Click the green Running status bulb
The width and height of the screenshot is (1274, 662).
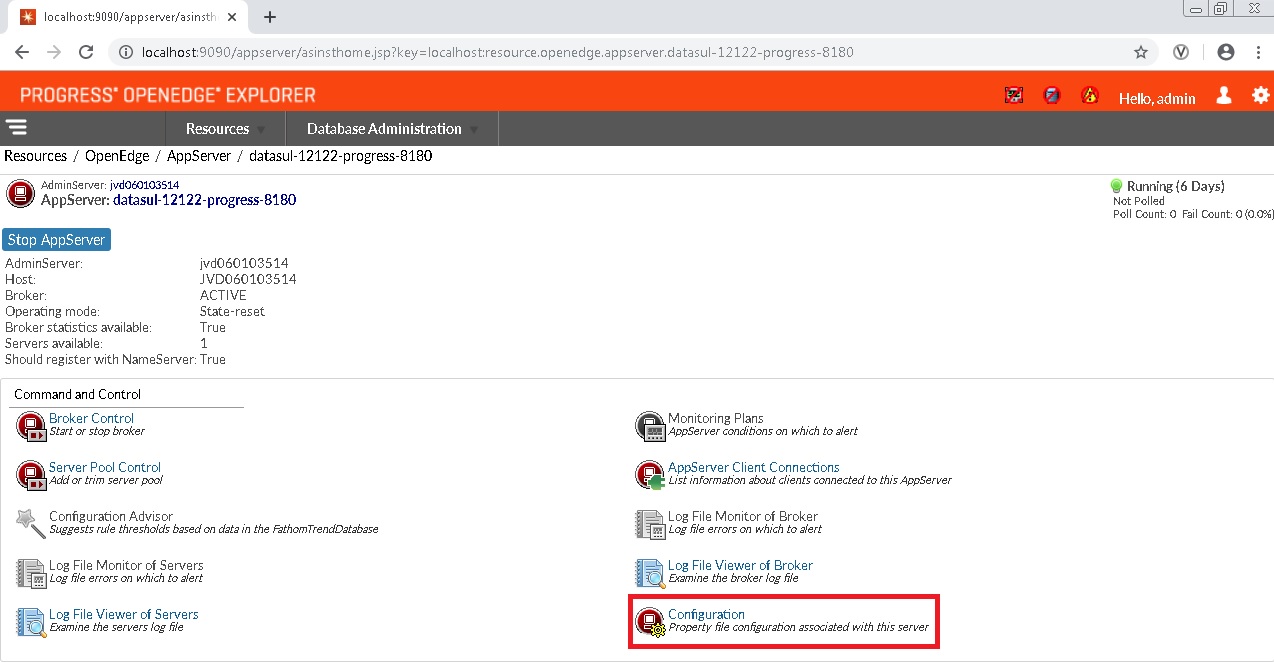[1117, 186]
